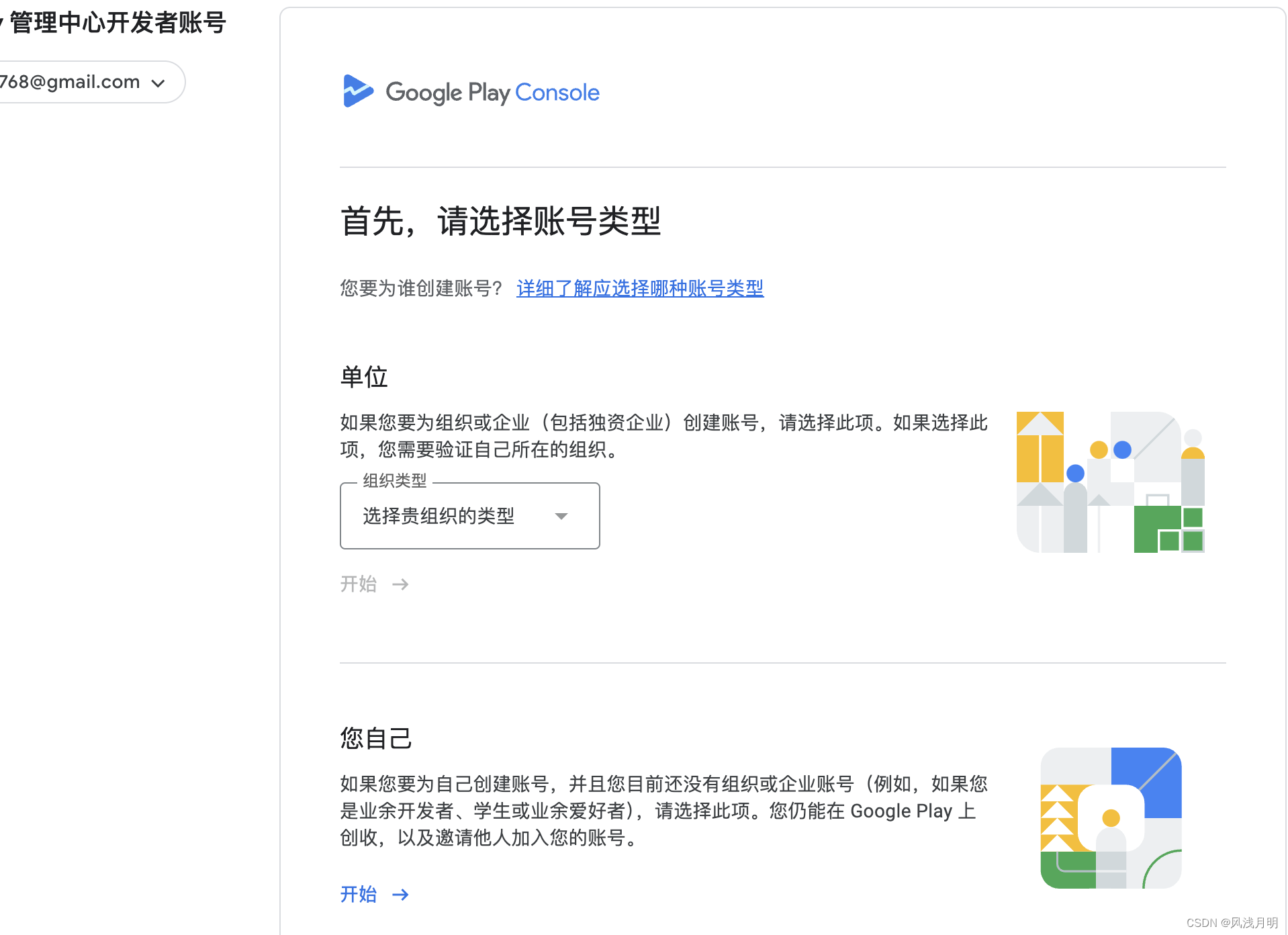Viewport: 1288px width, 935px height.
Task: Click the 您自己 section heading
Action: pos(375,738)
